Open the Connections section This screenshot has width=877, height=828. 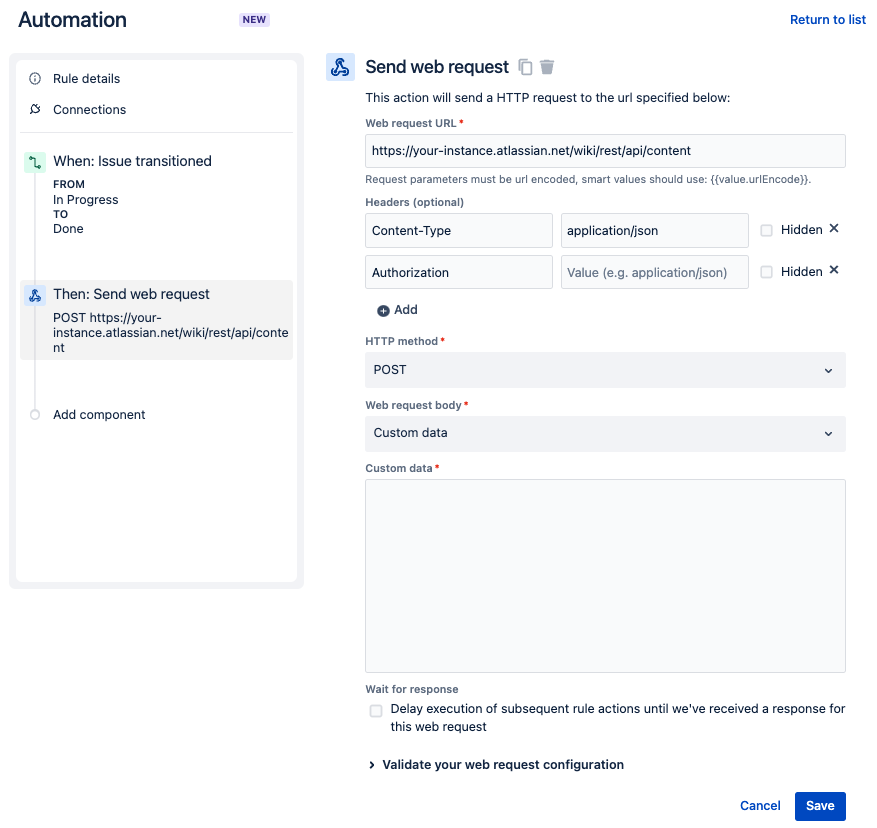tap(88, 109)
